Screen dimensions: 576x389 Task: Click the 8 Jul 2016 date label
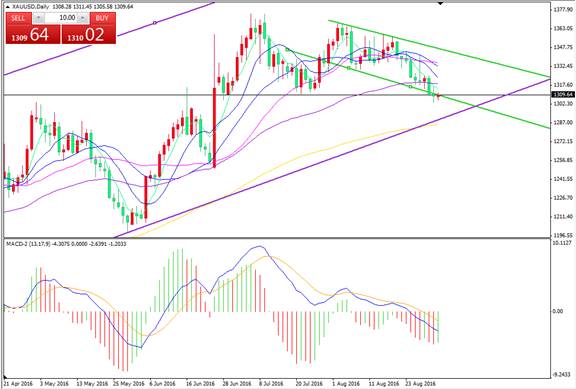click(x=271, y=384)
